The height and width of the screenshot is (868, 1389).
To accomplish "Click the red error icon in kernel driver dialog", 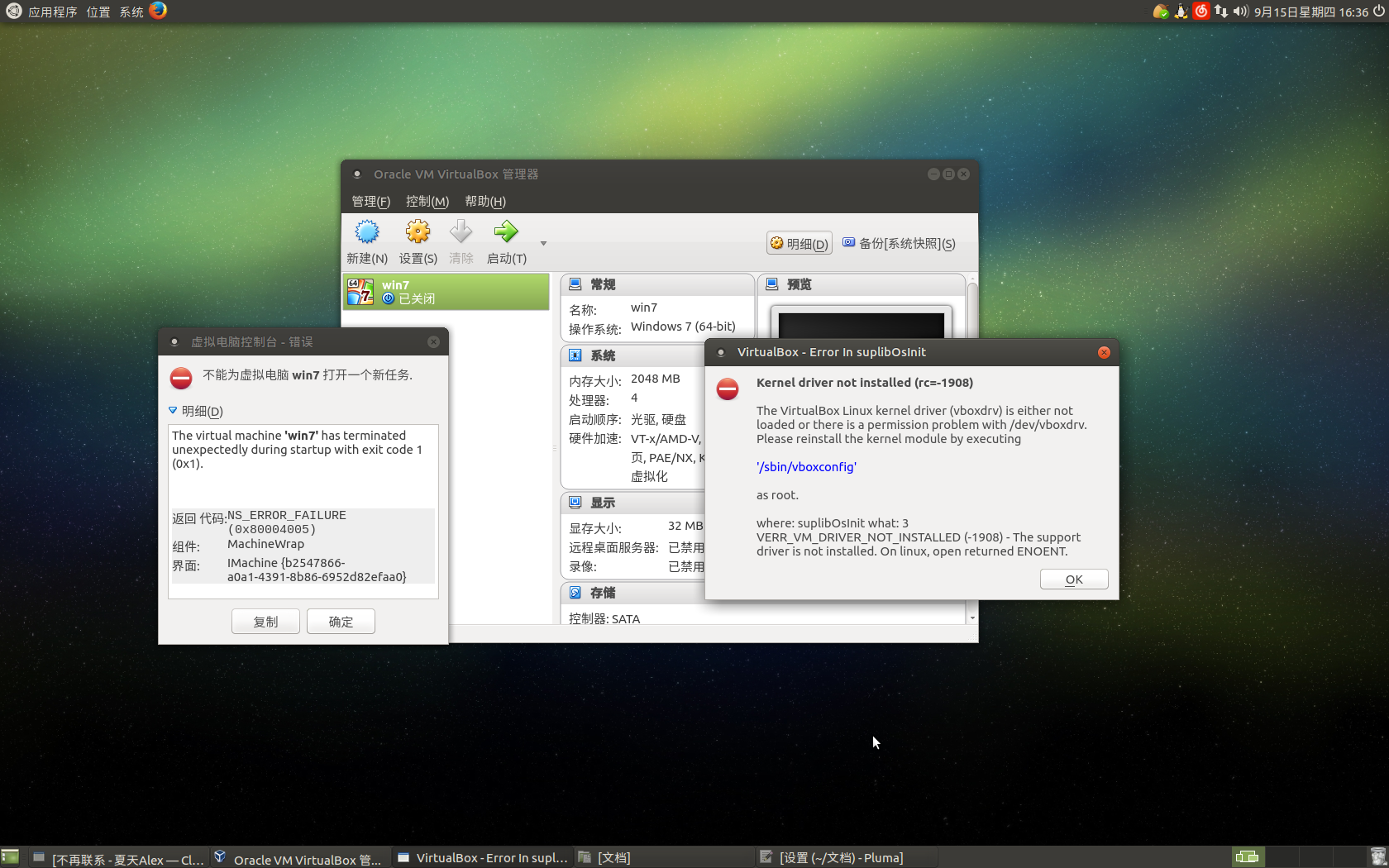I will 728,389.
